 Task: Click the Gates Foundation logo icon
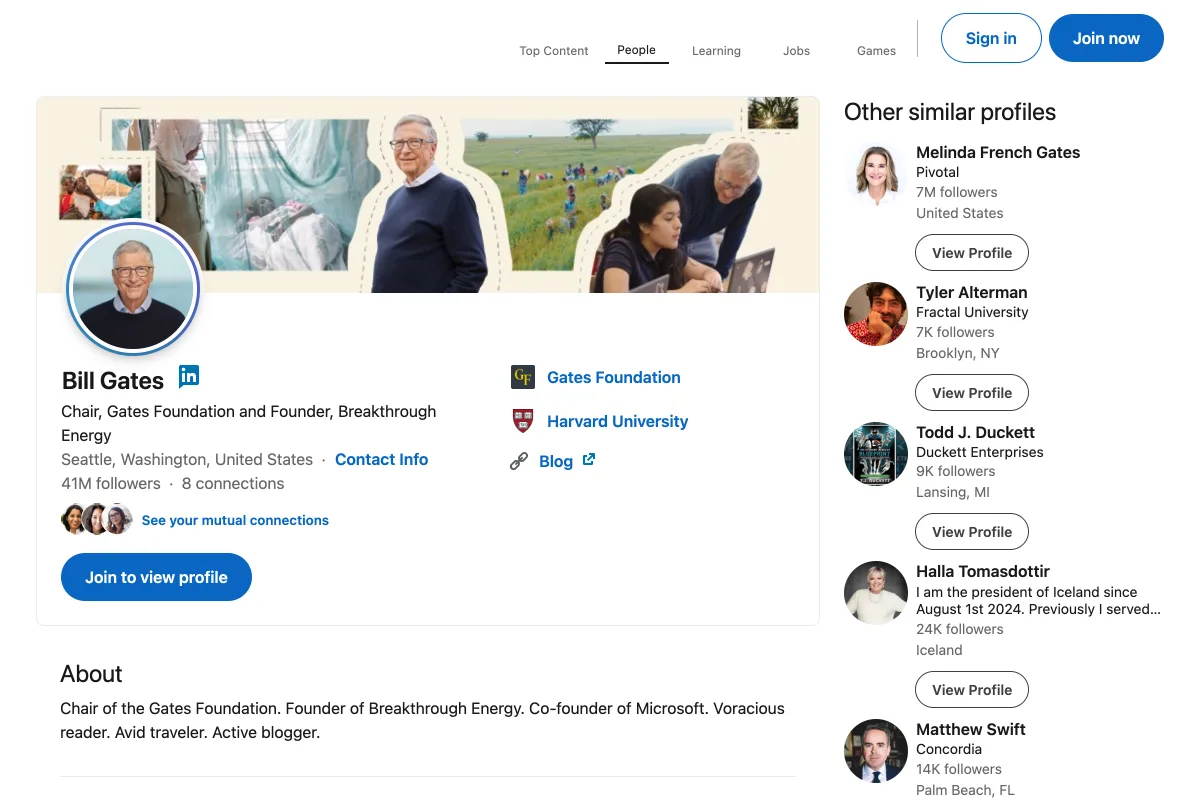(x=523, y=377)
